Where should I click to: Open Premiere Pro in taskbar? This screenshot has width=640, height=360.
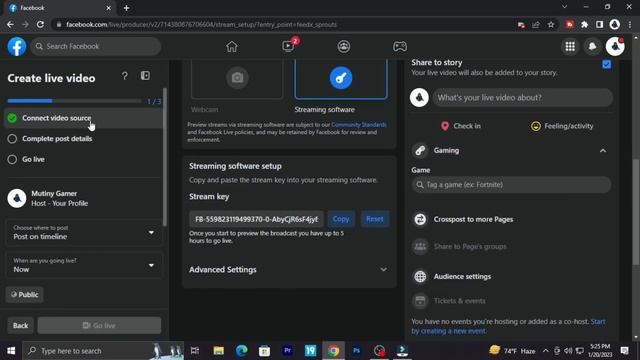pyautogui.click(x=287, y=351)
